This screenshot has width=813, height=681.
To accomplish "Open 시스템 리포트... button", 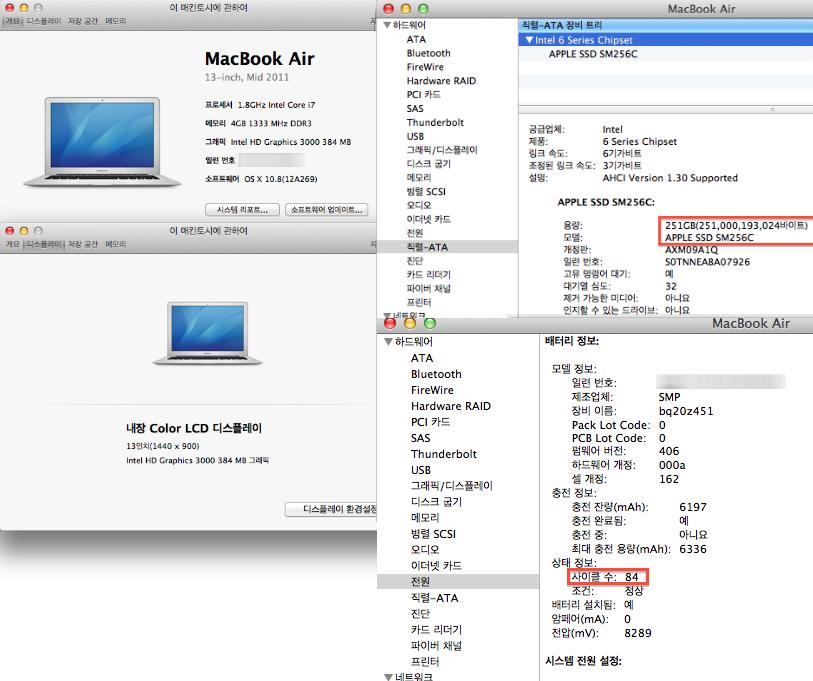I will coord(242,210).
